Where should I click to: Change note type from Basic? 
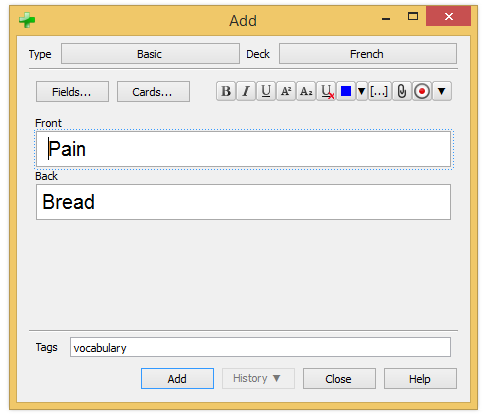(150, 54)
